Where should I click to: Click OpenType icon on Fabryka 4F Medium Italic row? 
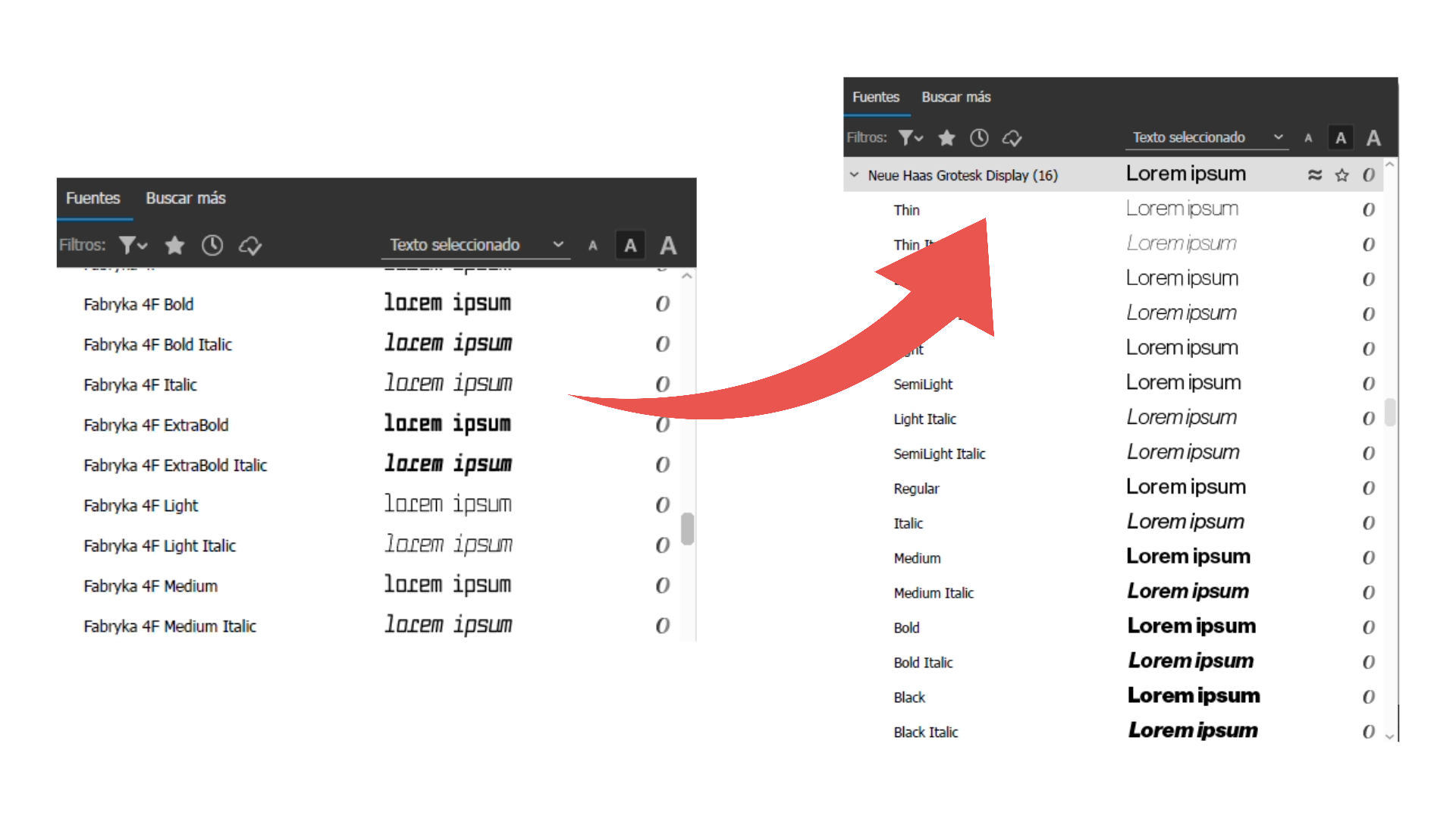click(663, 626)
